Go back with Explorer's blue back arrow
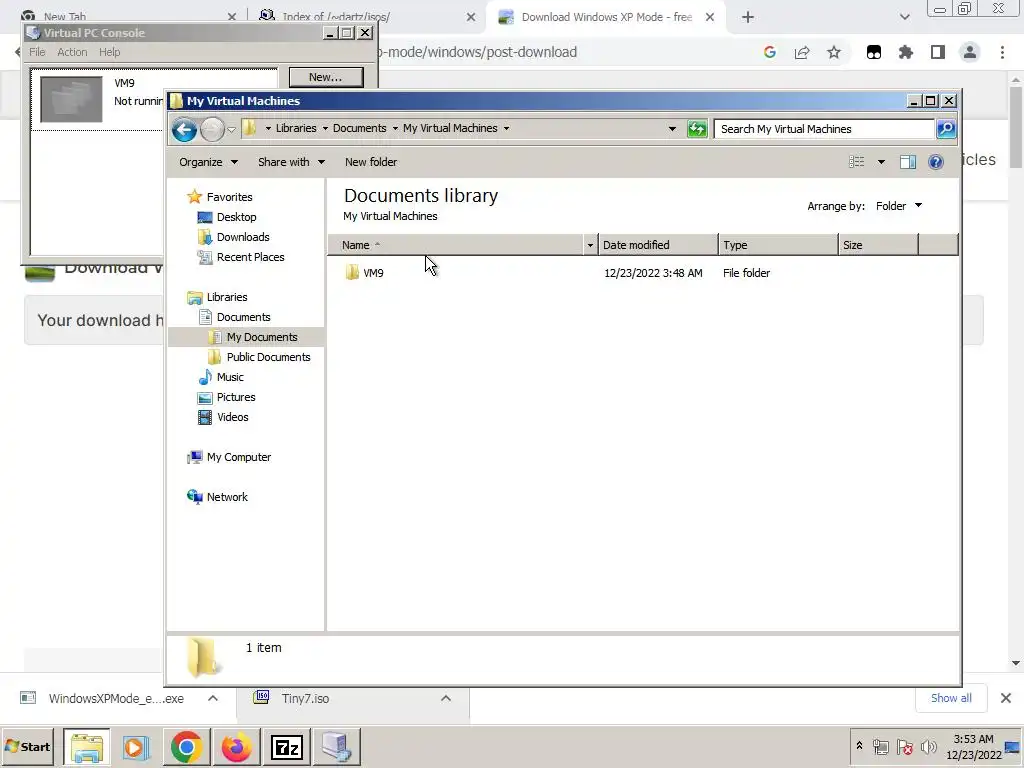This screenshot has width=1024, height=768. click(184, 130)
